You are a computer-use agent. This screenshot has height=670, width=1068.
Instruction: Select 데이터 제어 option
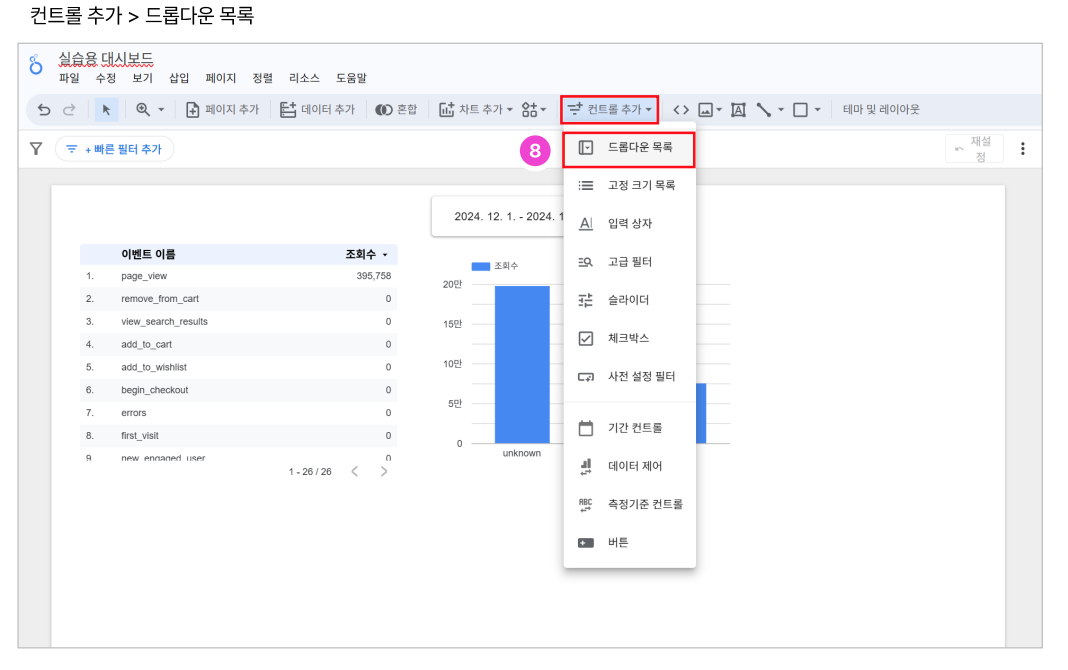tap(629, 466)
